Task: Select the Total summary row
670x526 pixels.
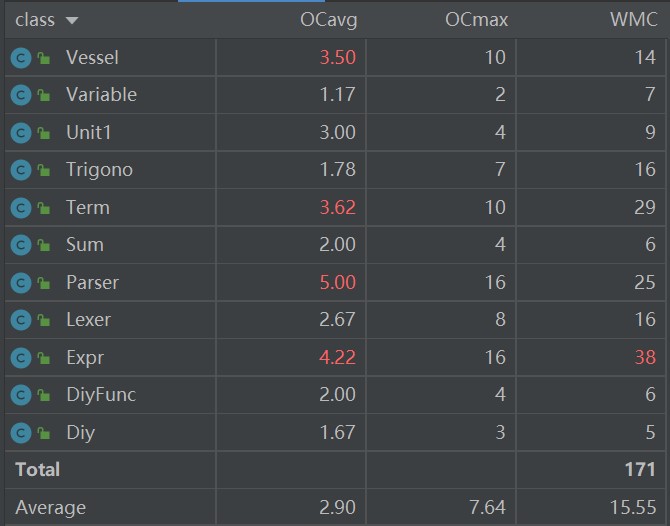Action: pos(37,469)
